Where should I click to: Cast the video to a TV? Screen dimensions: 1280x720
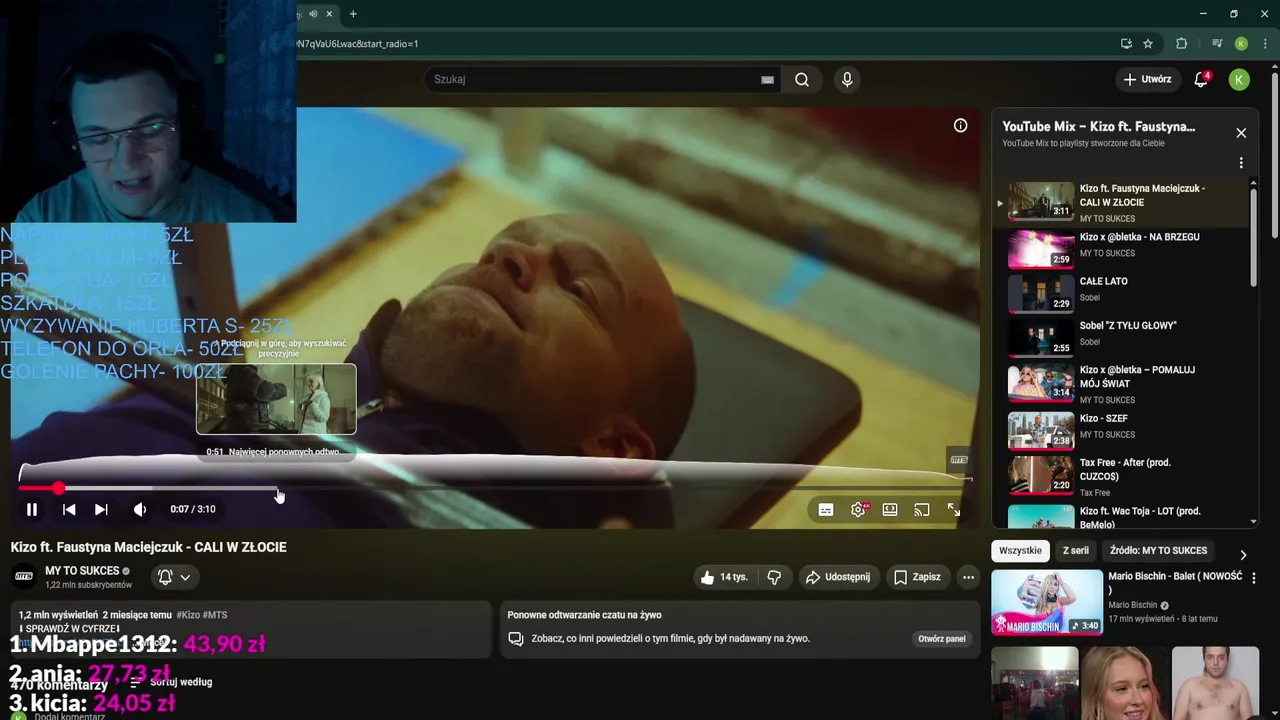(x=922, y=510)
